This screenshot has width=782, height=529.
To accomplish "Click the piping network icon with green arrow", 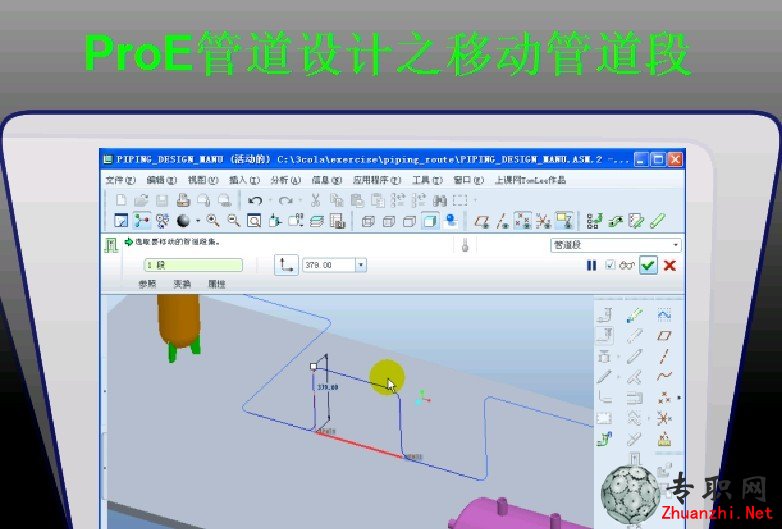I will click(x=594, y=220).
